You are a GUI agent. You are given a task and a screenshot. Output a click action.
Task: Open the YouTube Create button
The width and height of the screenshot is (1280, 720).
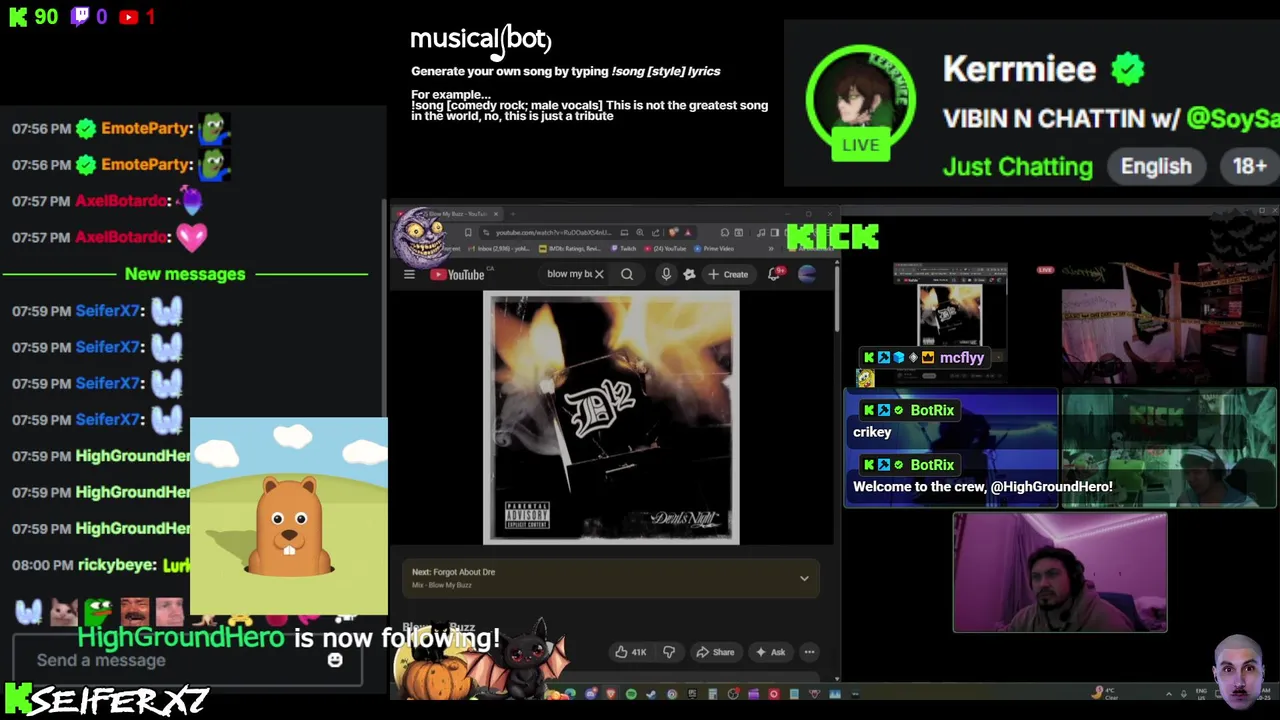click(x=728, y=274)
